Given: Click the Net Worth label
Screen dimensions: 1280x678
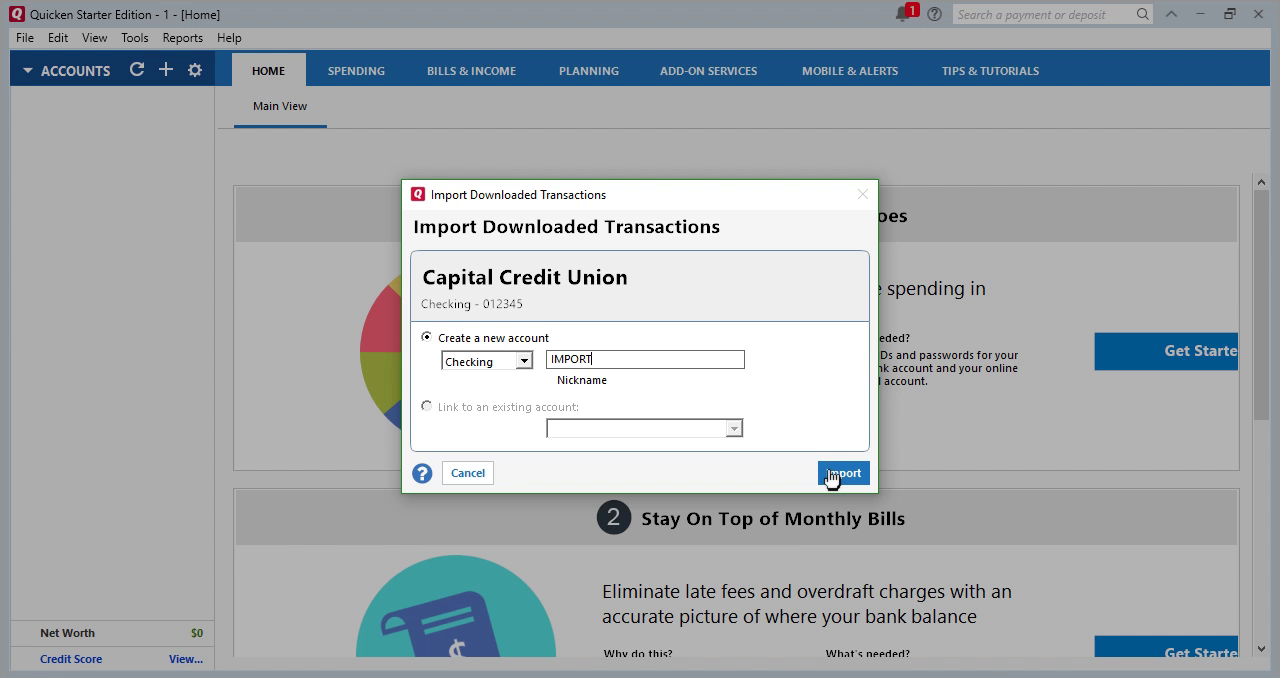Looking at the screenshot, I should [x=67, y=633].
